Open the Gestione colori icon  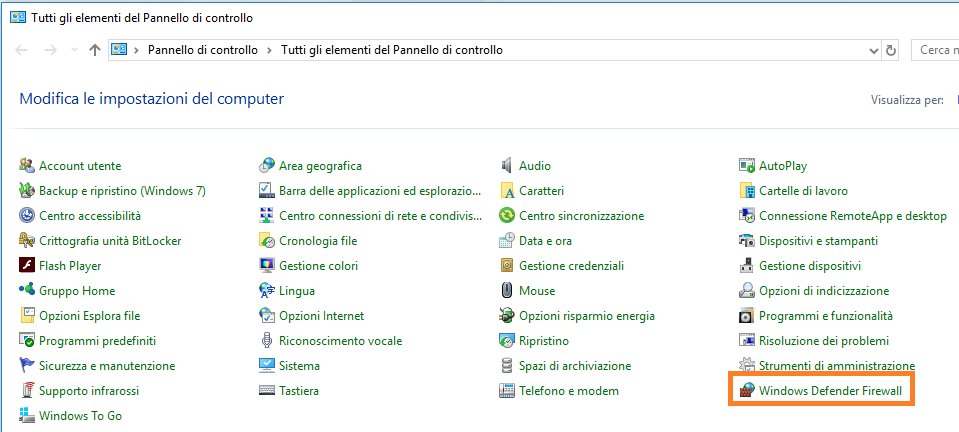[x=267, y=266]
